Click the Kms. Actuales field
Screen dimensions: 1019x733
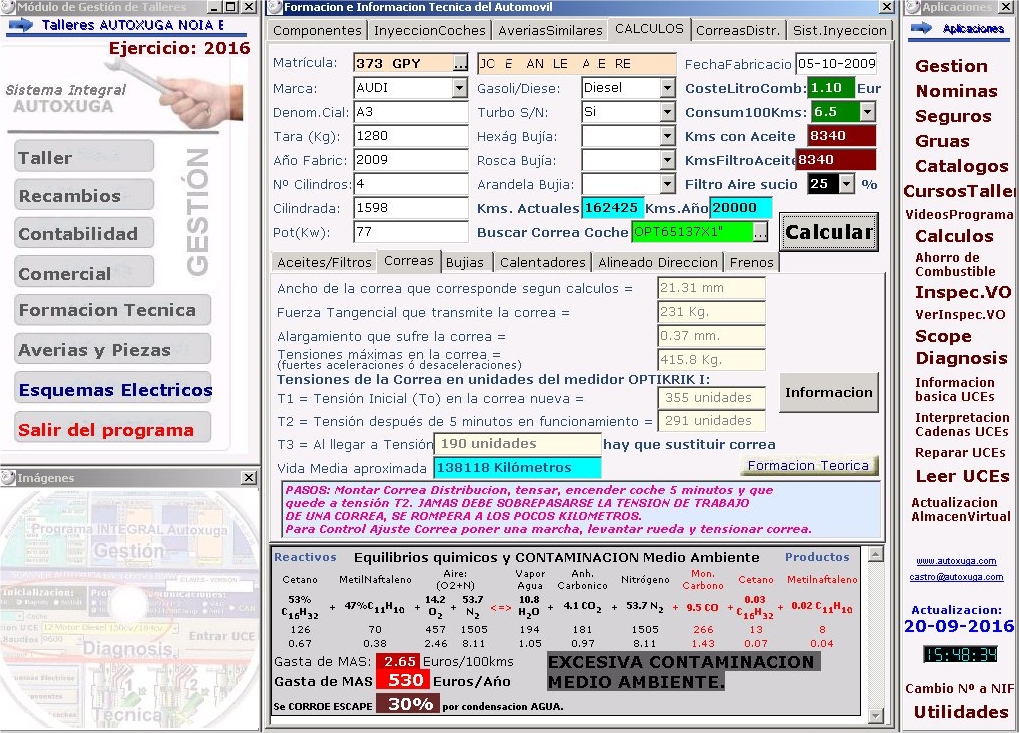click(612, 208)
